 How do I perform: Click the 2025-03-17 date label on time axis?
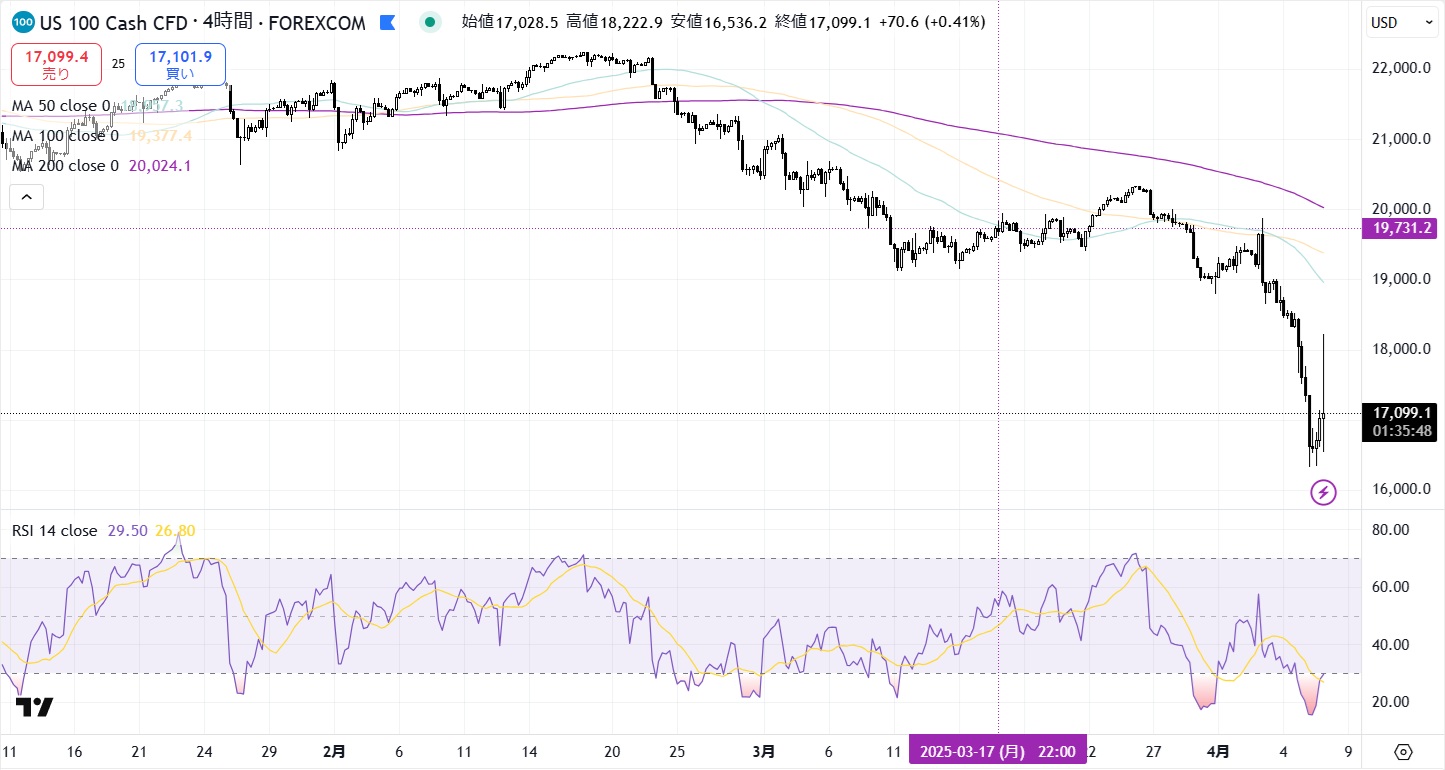(x=997, y=752)
